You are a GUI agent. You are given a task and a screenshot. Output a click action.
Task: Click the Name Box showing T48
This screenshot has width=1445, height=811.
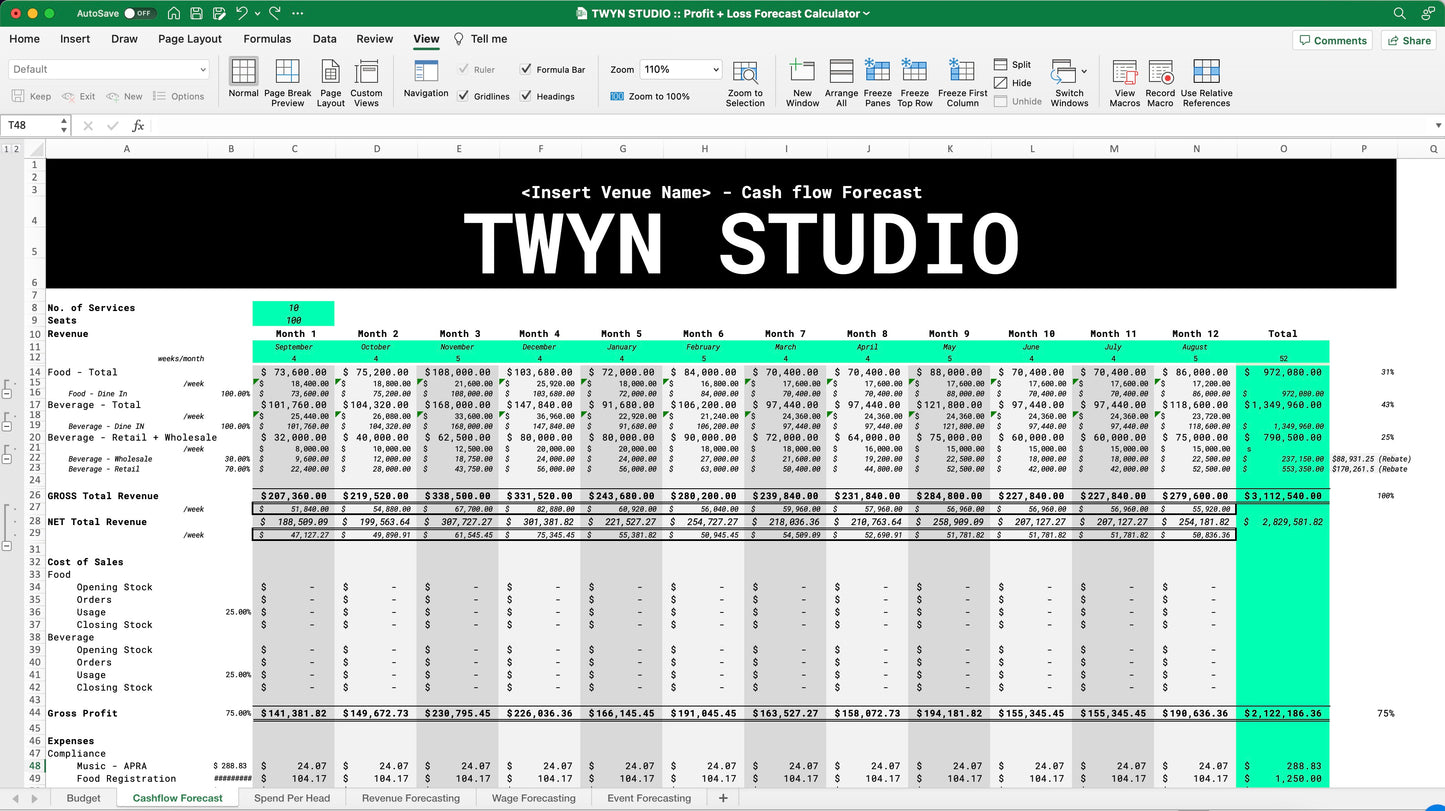(x=30, y=126)
